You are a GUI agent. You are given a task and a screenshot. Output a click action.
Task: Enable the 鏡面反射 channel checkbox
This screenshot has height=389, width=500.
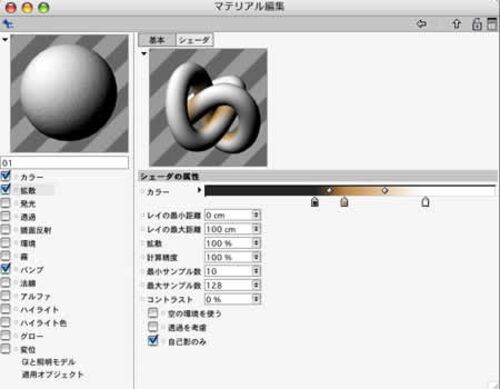[6, 229]
